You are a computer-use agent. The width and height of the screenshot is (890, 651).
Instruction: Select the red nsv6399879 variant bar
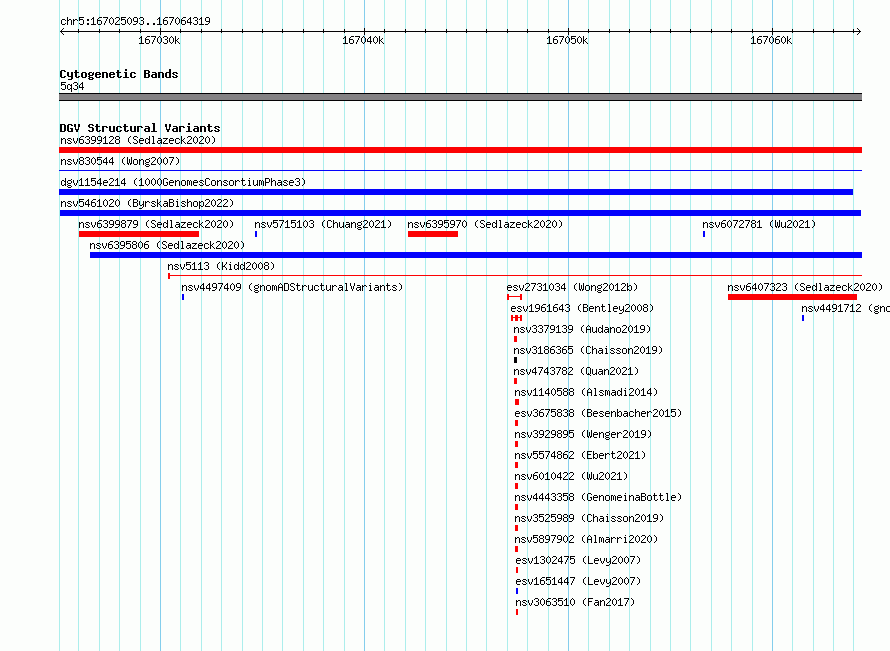[139, 234]
